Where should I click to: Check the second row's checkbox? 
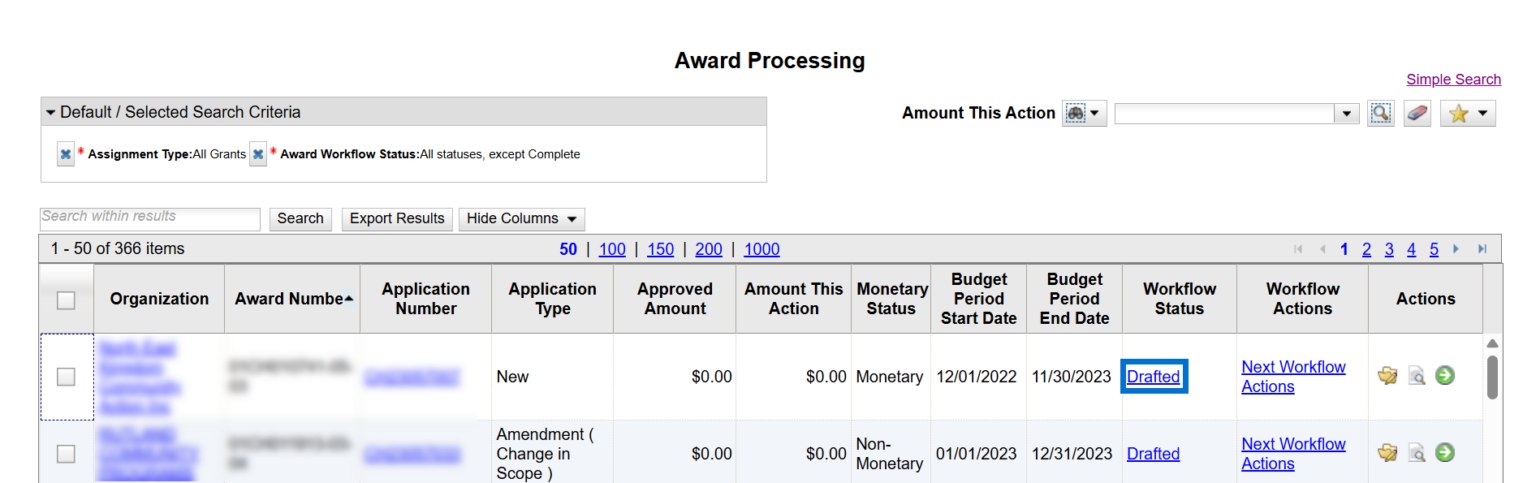66,454
